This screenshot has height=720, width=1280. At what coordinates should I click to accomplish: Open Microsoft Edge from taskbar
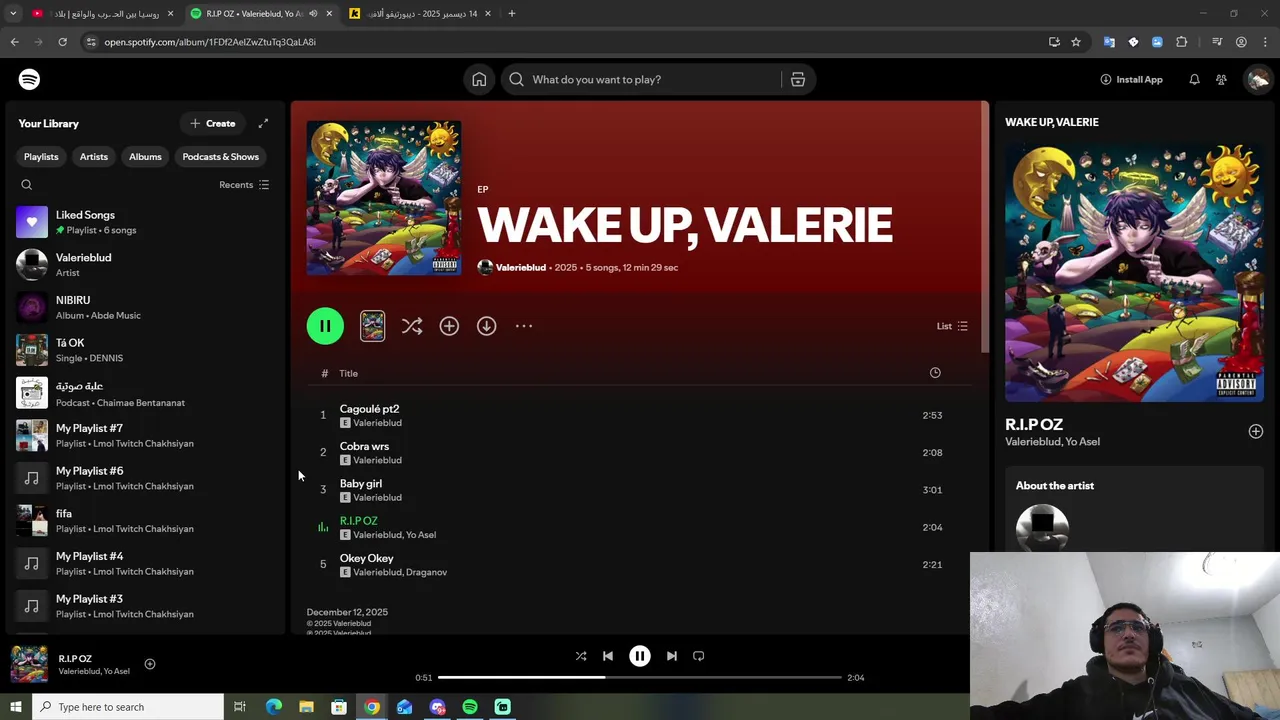point(273,707)
